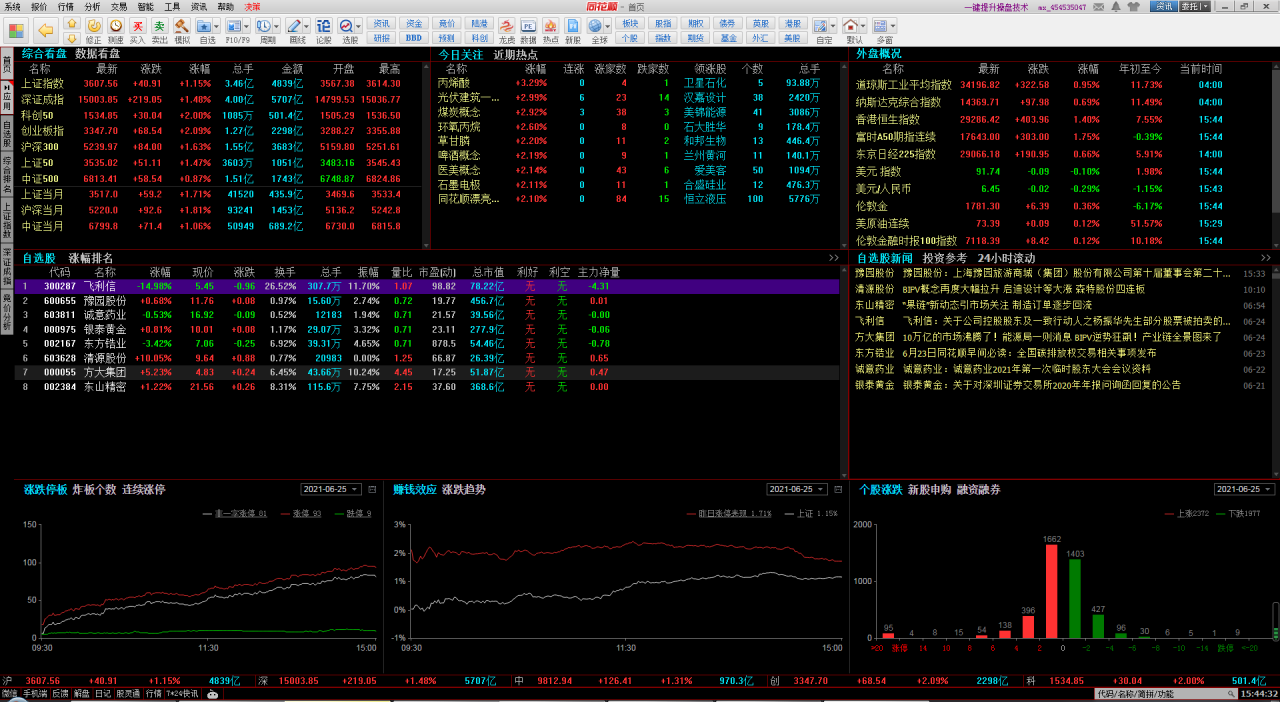Image resolution: width=1280 pixels, height=702 pixels.
Task: Open the 论股 discussion icon
Action: (x=324, y=28)
